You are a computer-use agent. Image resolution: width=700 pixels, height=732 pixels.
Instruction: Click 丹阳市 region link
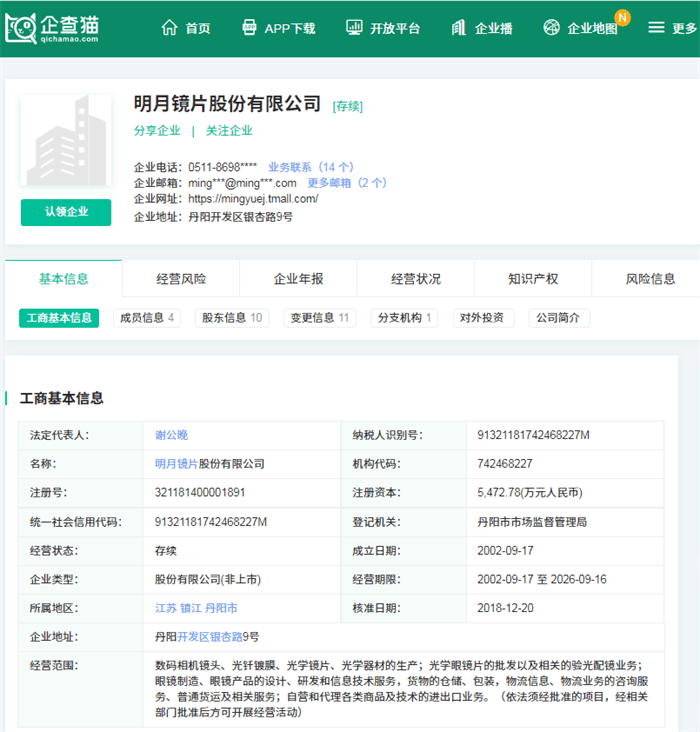tap(221, 608)
